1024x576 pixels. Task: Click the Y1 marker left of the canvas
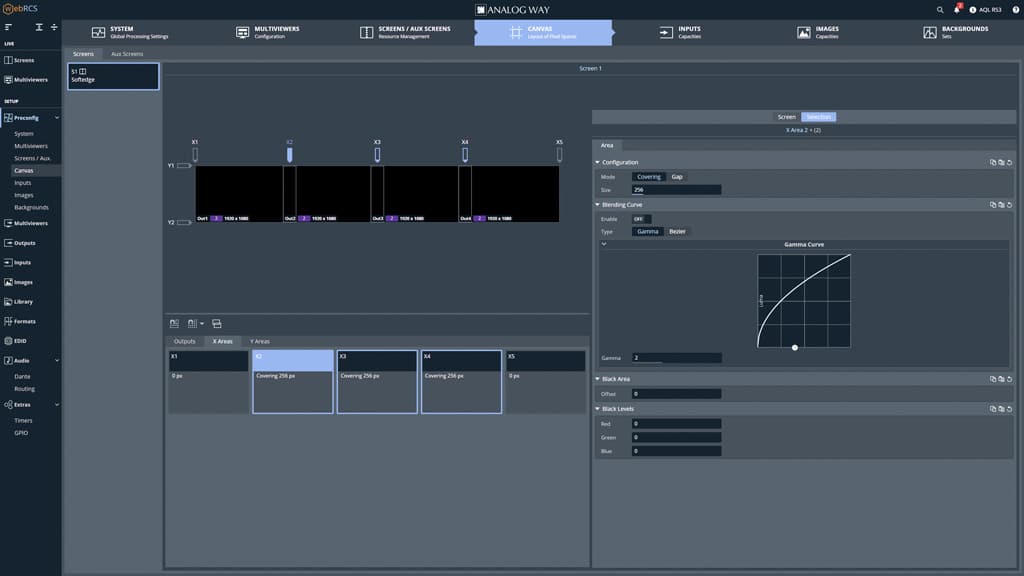coord(183,166)
